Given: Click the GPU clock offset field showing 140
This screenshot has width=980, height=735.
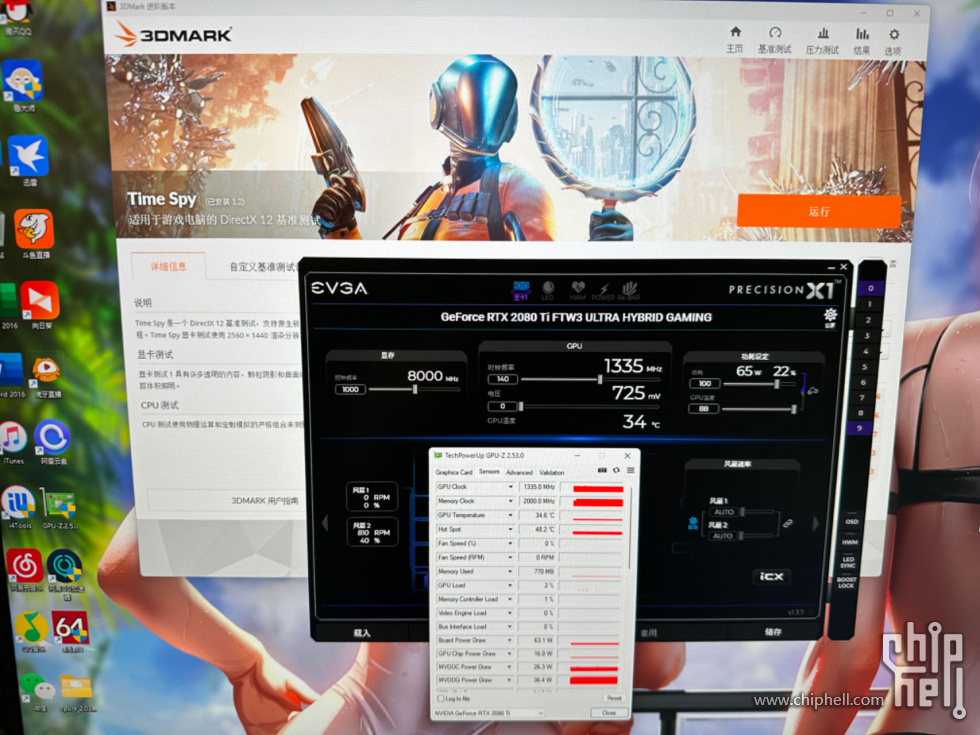Looking at the screenshot, I should [x=502, y=379].
